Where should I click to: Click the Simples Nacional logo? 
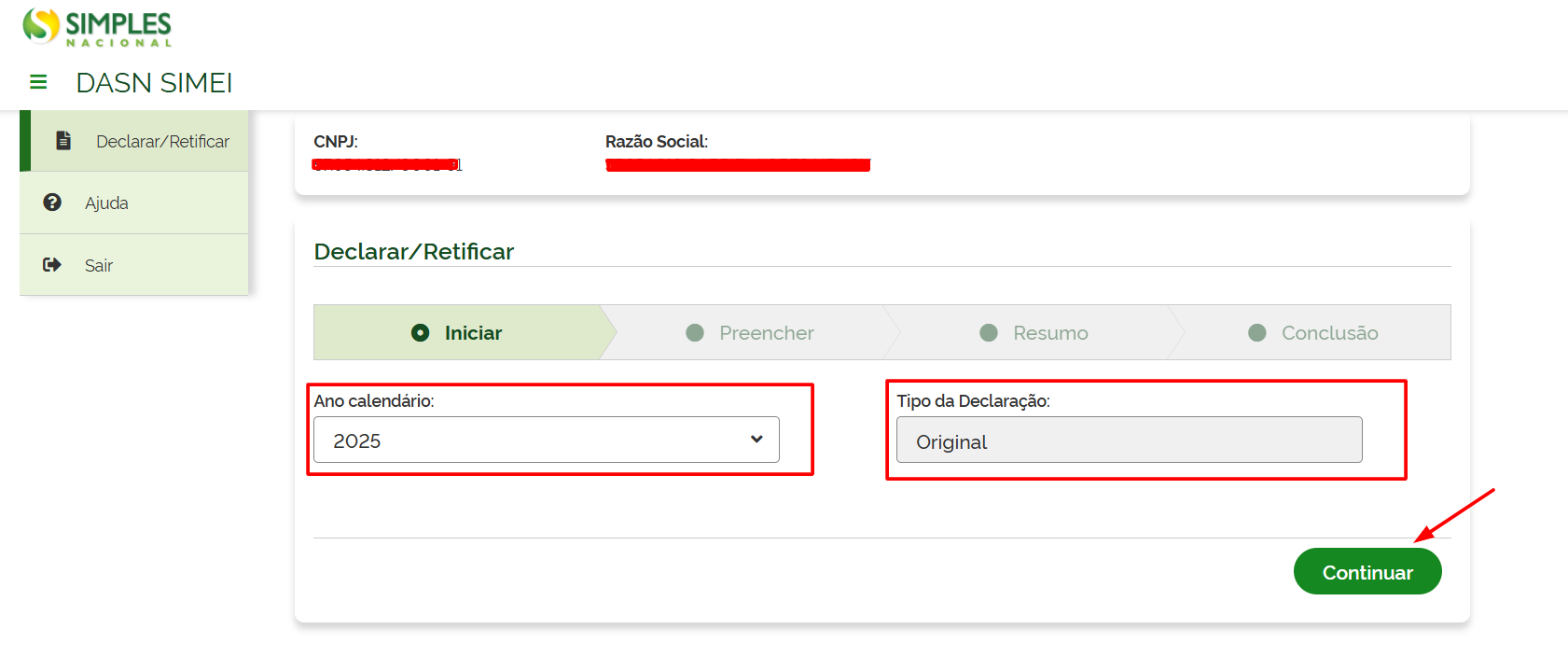(97, 27)
